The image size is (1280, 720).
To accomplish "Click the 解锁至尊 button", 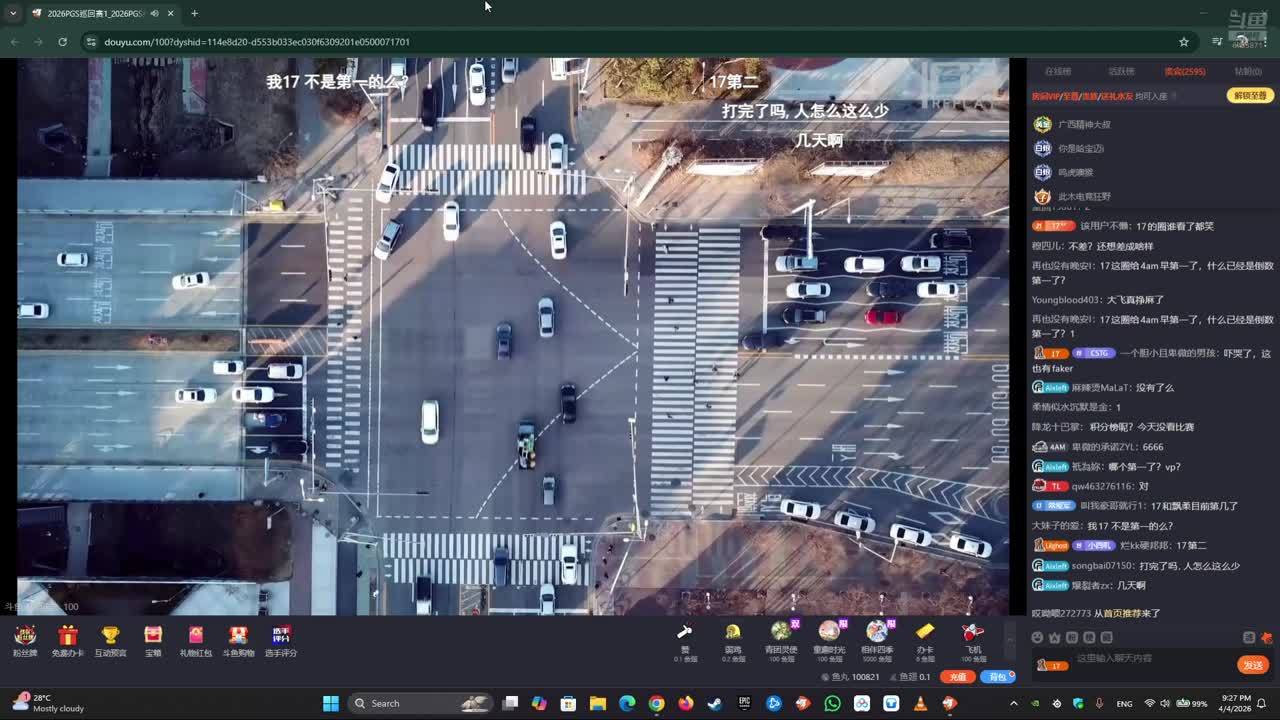I will [1249, 96].
